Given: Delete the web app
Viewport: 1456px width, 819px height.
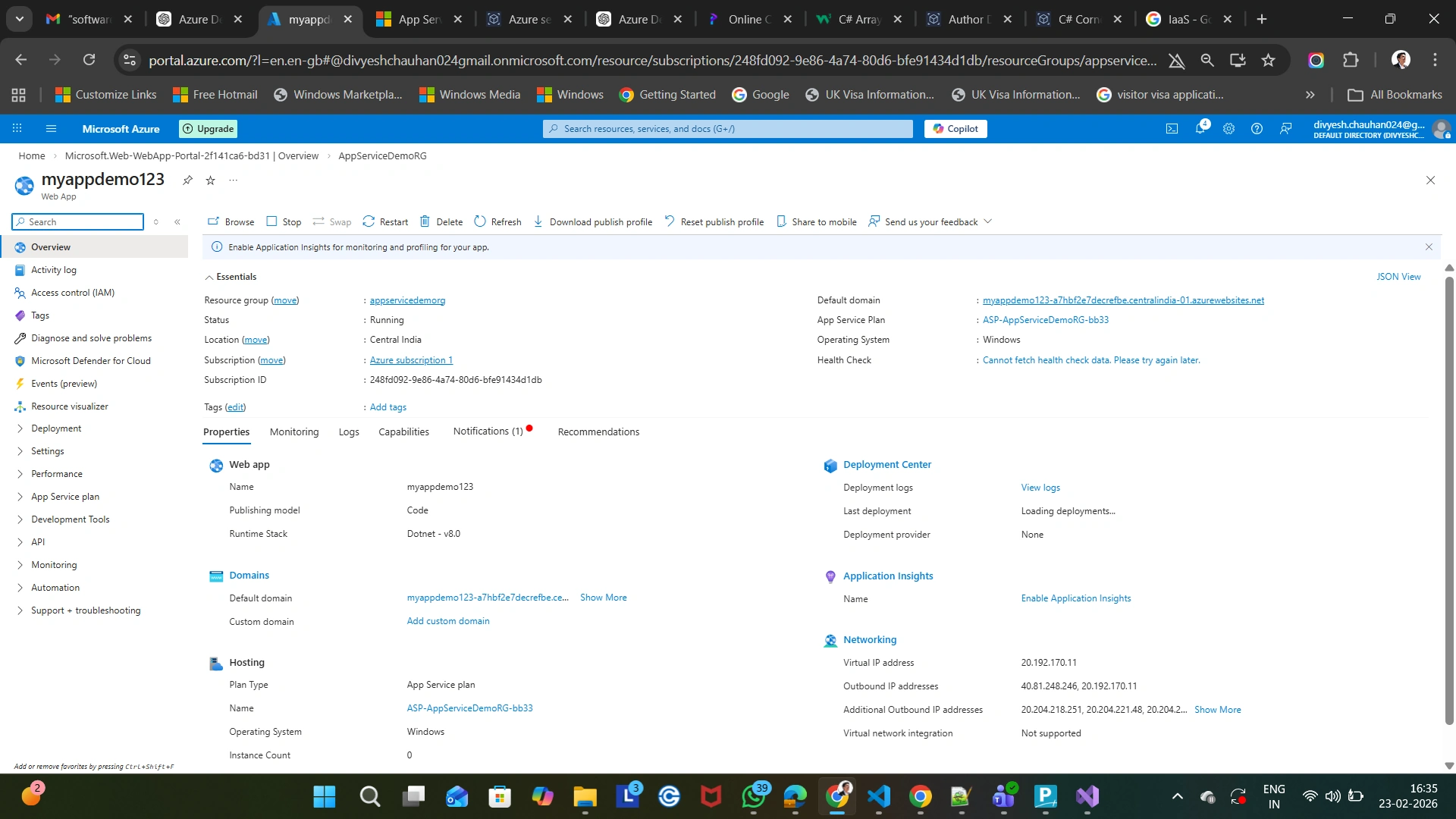Looking at the screenshot, I should tap(441, 222).
